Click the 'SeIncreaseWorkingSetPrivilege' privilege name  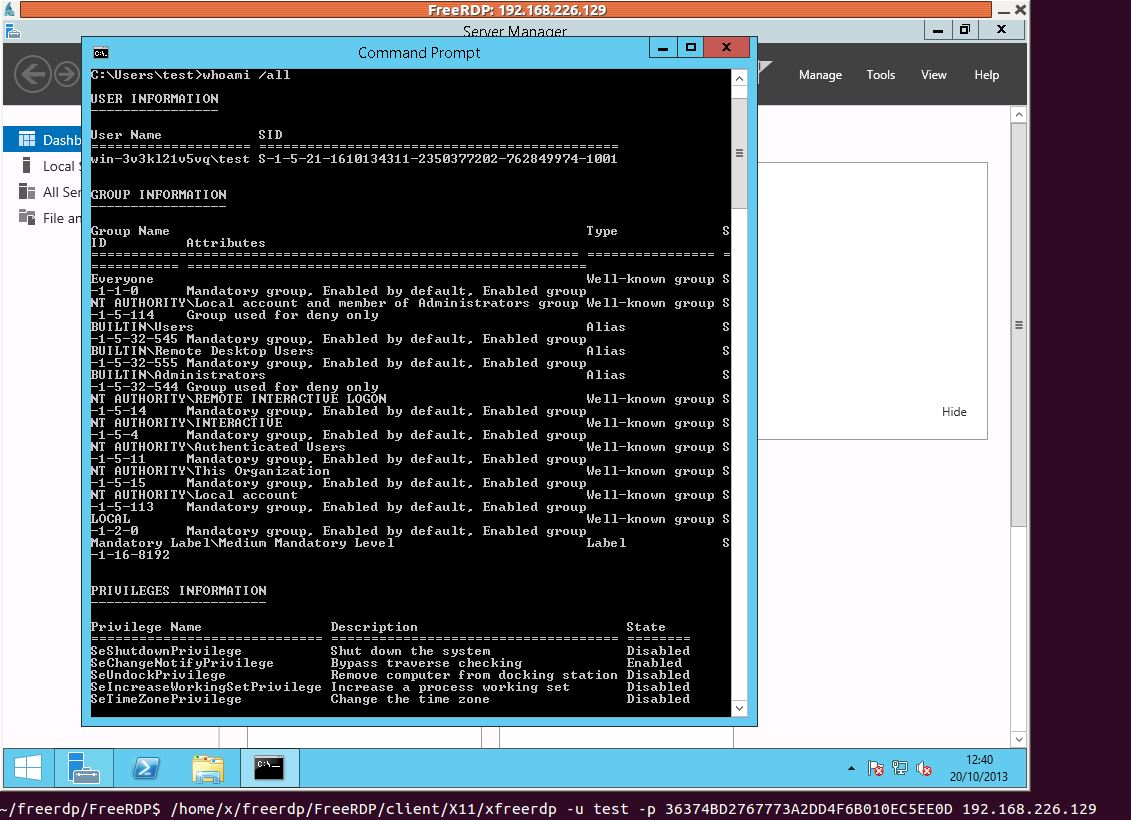[x=206, y=687]
